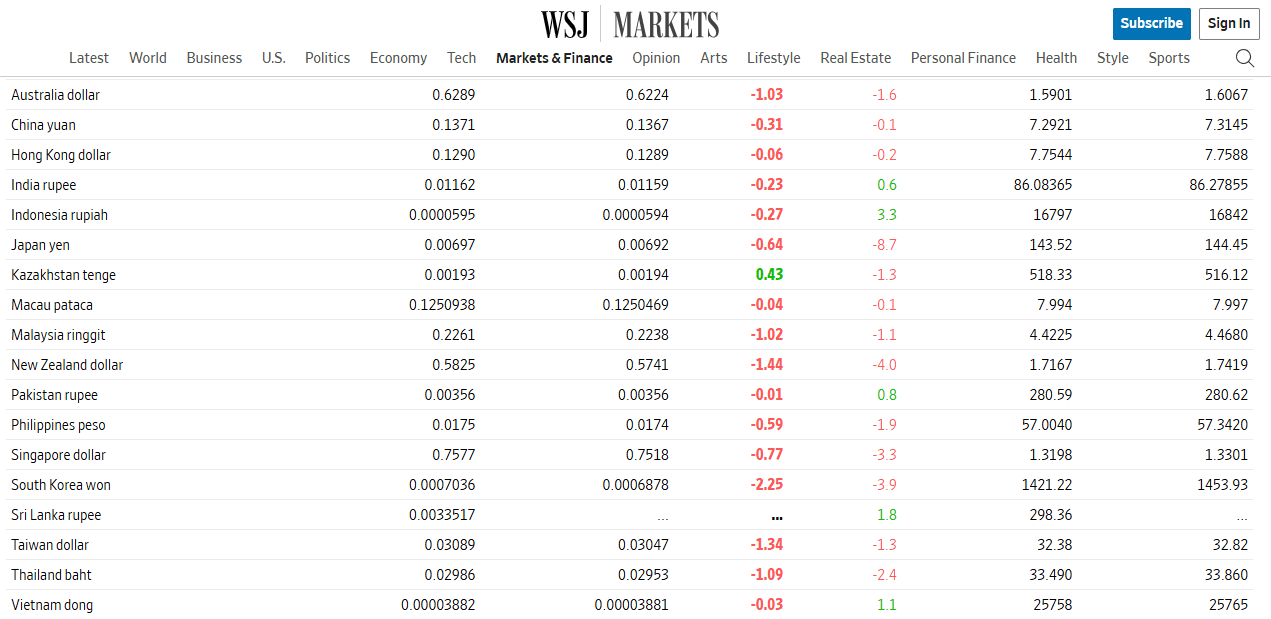Viewport: 1271px width, 619px height.
Task: Click the Subscribe button
Action: tap(1151, 23)
